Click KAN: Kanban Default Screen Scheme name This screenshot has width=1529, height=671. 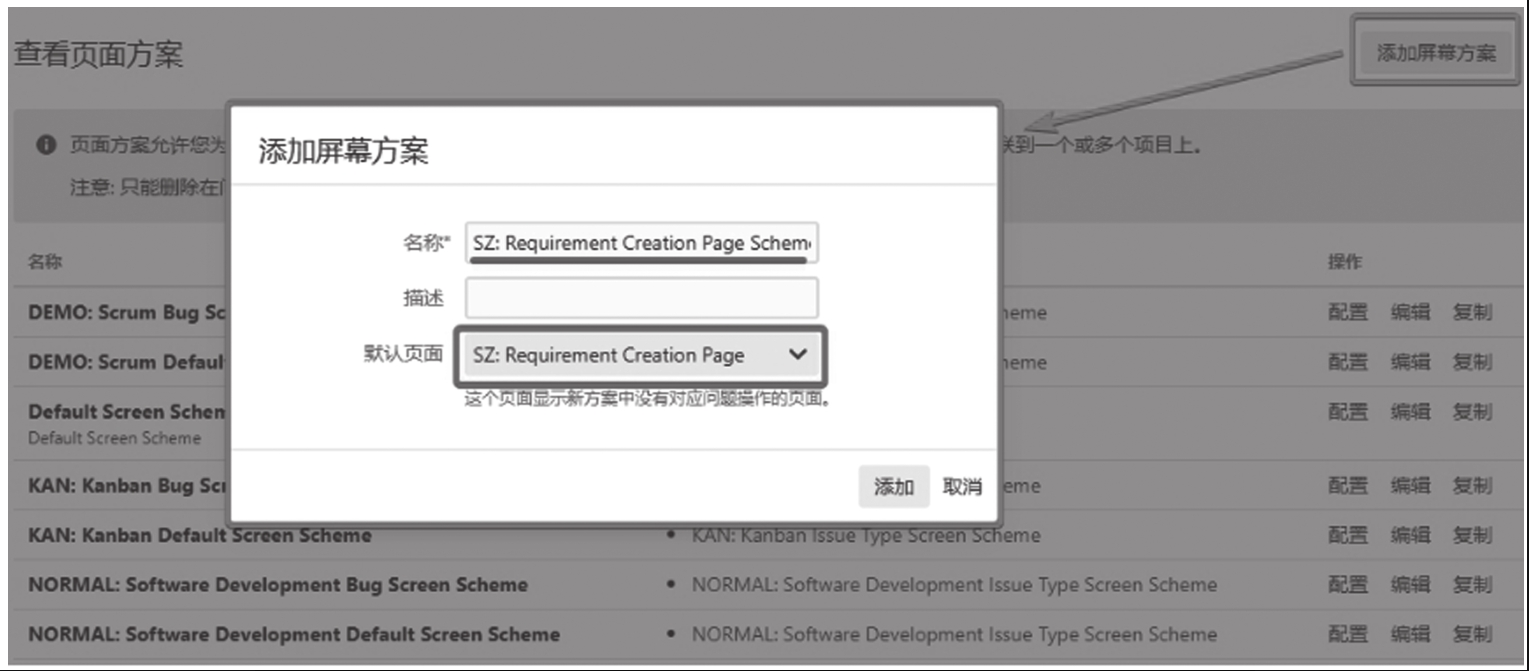point(200,535)
